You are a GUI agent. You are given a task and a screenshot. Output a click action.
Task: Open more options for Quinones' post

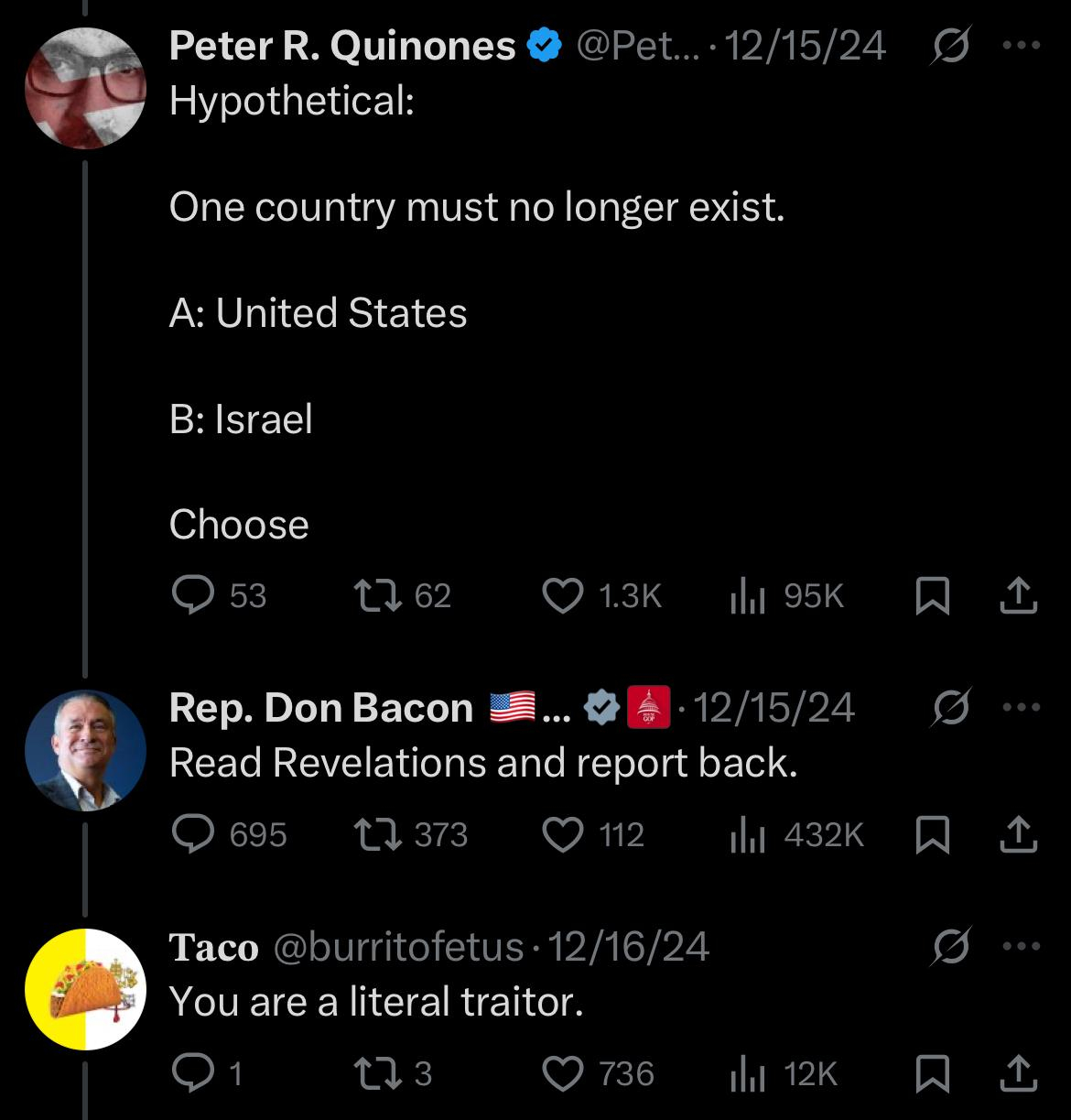[x=1022, y=46]
